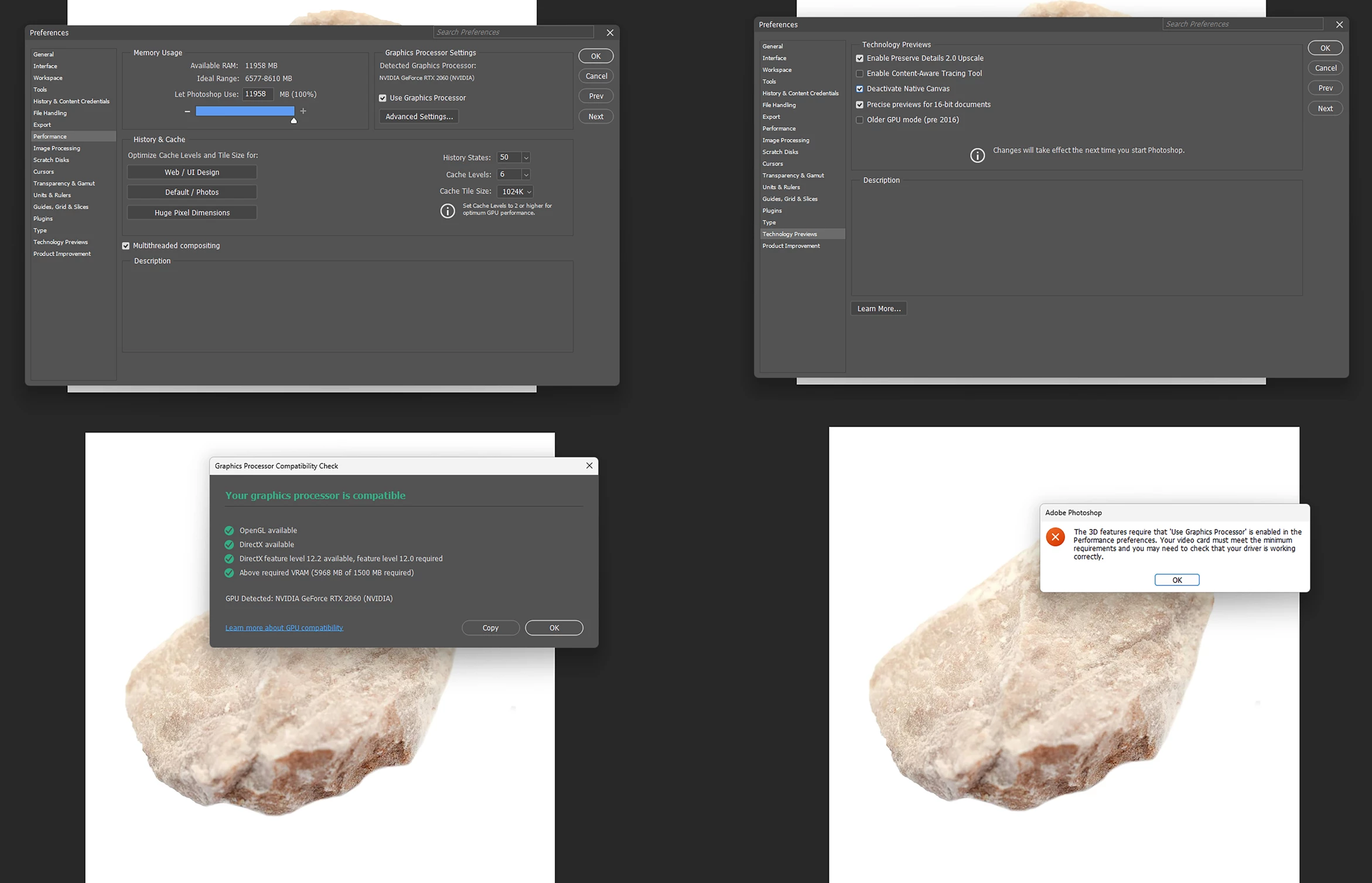Disable Multithreaded compositing checkbox
Viewport: 1372px width, 883px height.
[126, 246]
